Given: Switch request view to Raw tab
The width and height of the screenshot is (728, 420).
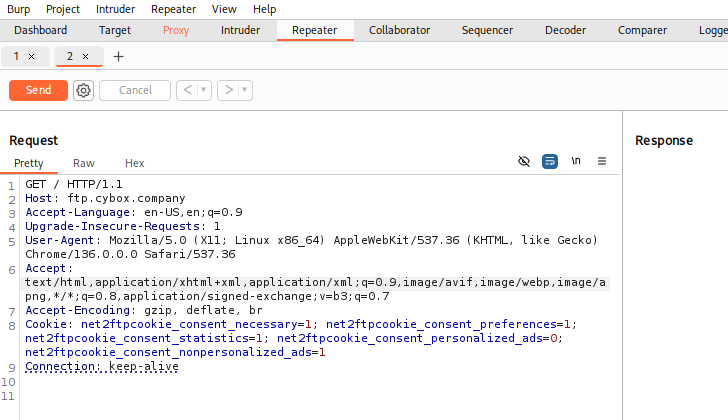Looking at the screenshot, I should [84, 163].
